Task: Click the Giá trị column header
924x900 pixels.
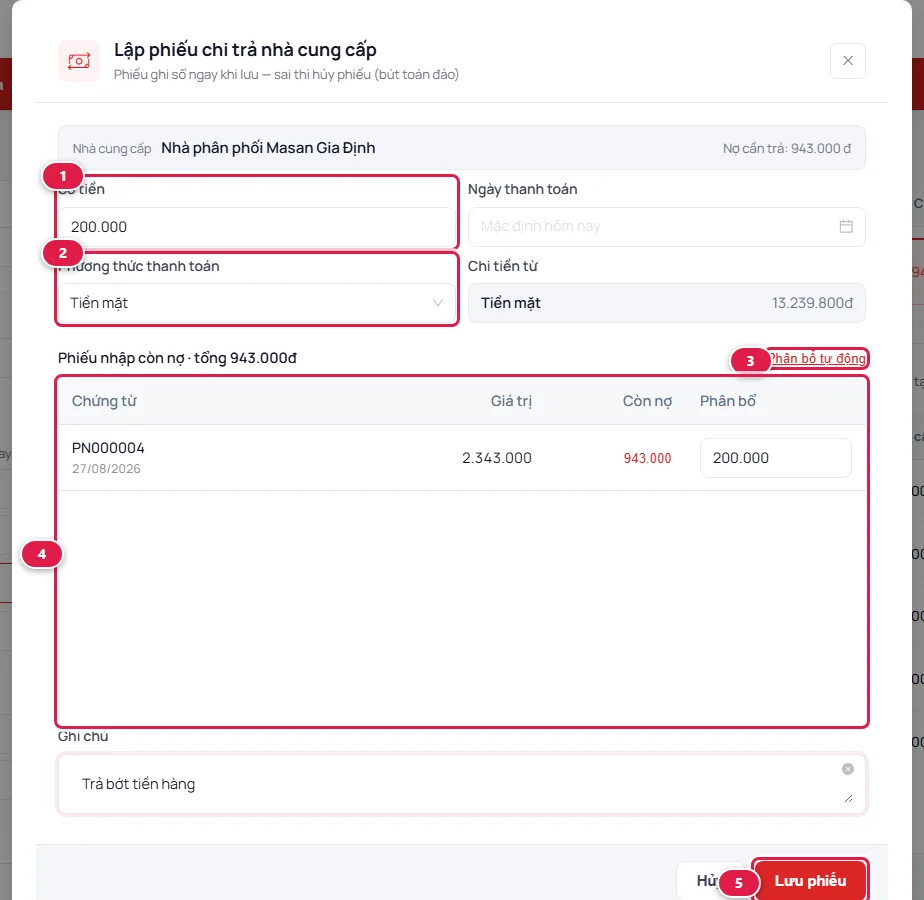Action: point(511,401)
